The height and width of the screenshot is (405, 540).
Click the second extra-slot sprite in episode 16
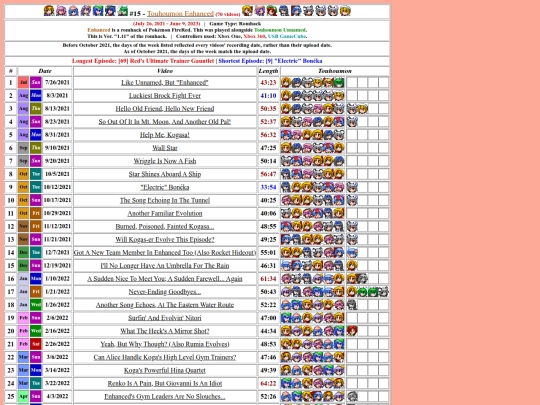pyautogui.click(x=363, y=279)
